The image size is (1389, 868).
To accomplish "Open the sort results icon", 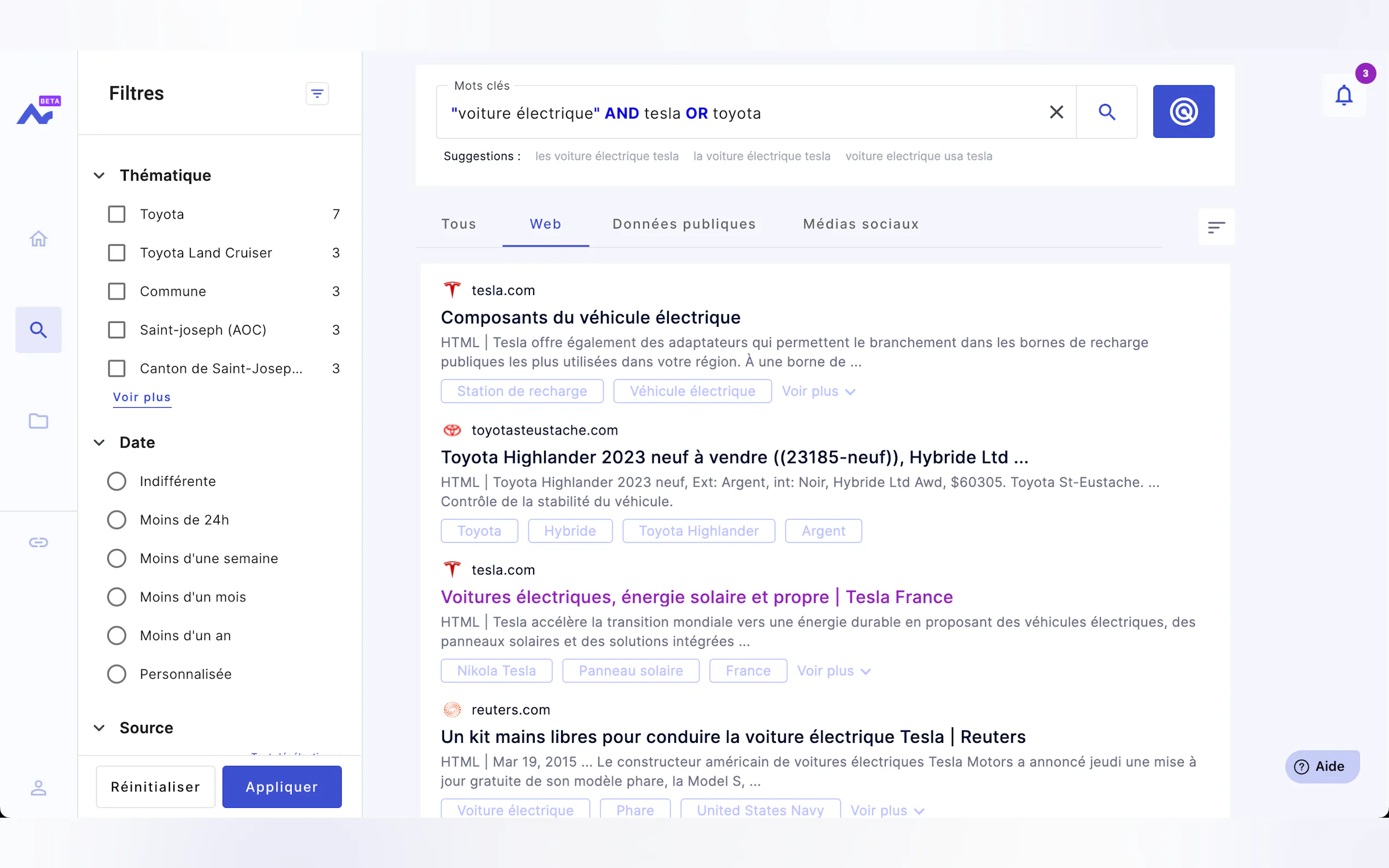I will click(x=1216, y=227).
